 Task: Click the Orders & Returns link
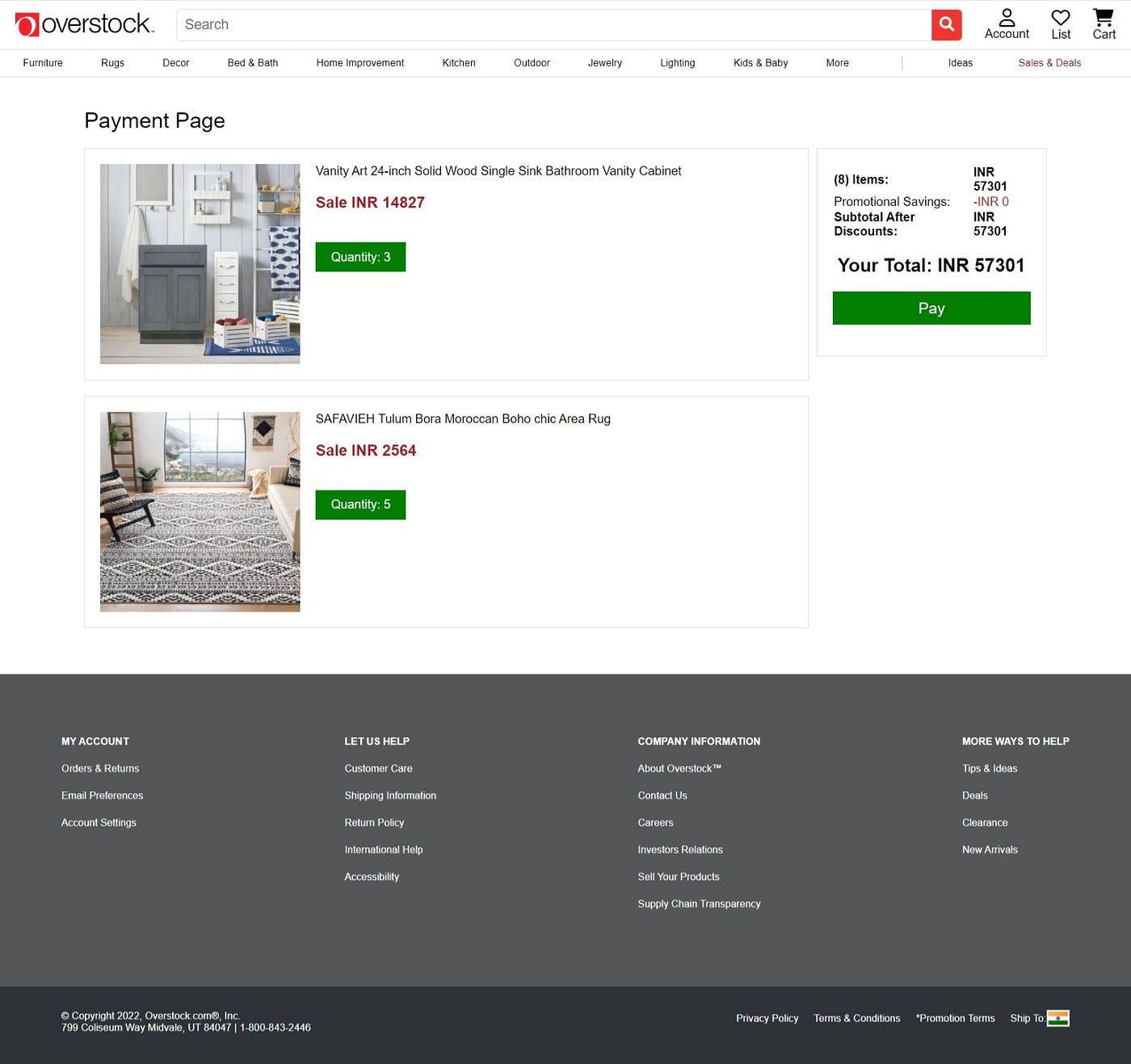100,768
